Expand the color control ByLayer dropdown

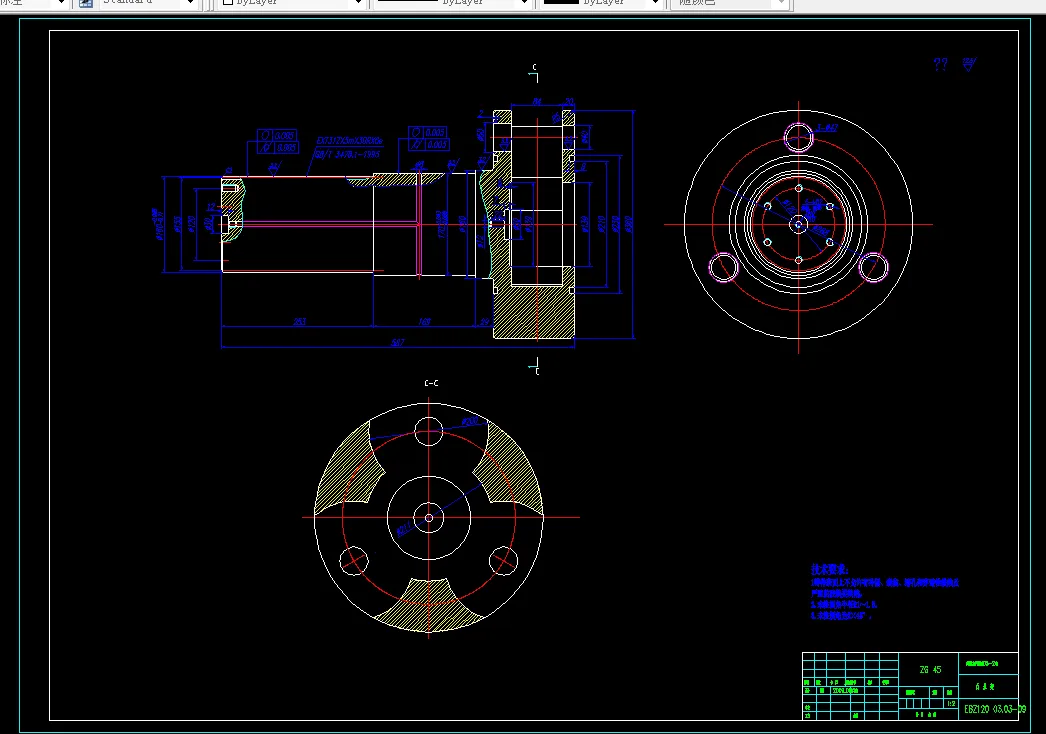pyautogui.click(x=356, y=3)
